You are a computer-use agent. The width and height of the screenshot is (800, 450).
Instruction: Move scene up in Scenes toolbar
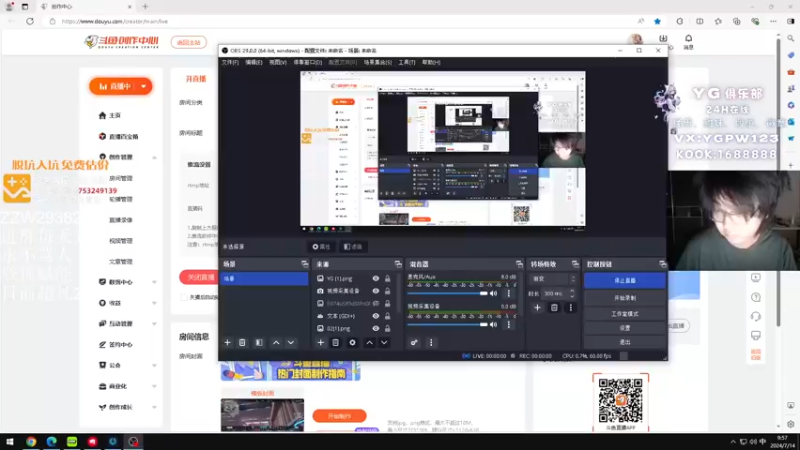pyautogui.click(x=276, y=343)
